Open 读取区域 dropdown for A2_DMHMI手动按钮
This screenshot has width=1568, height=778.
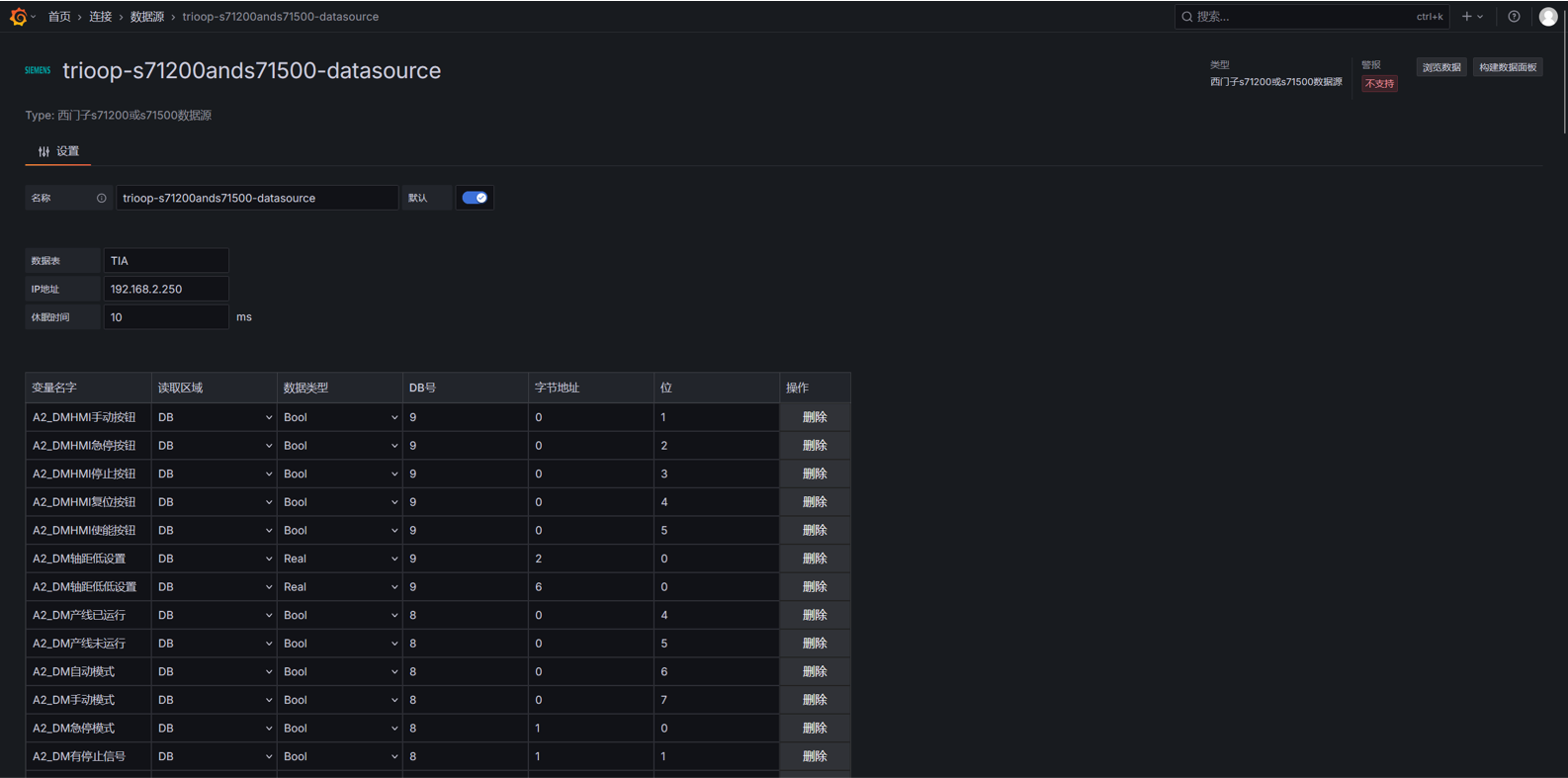pyautogui.click(x=215, y=417)
